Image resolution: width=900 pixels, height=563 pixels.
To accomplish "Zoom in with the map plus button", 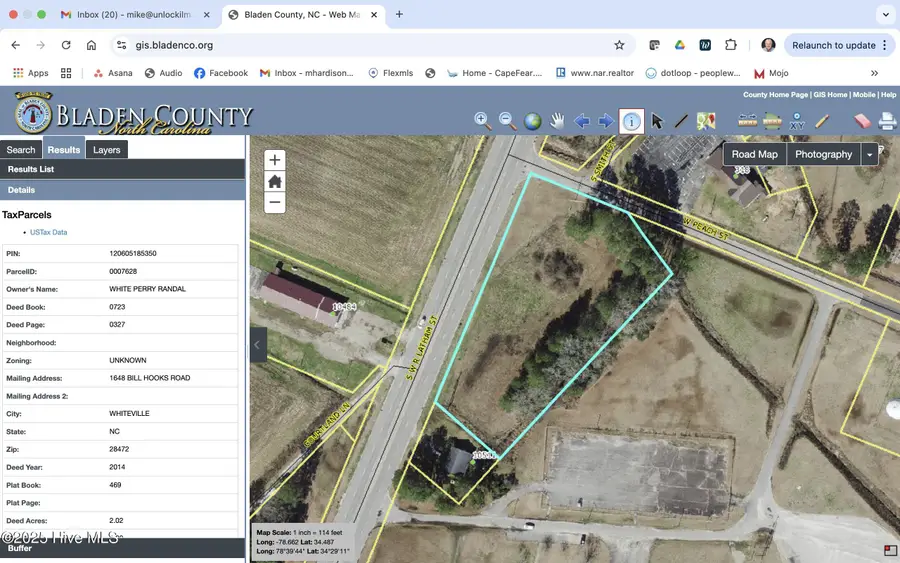I will click(x=274, y=160).
